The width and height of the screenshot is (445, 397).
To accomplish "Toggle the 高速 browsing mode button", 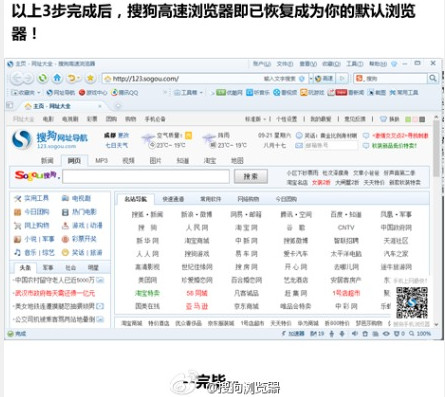I will point(324,79).
